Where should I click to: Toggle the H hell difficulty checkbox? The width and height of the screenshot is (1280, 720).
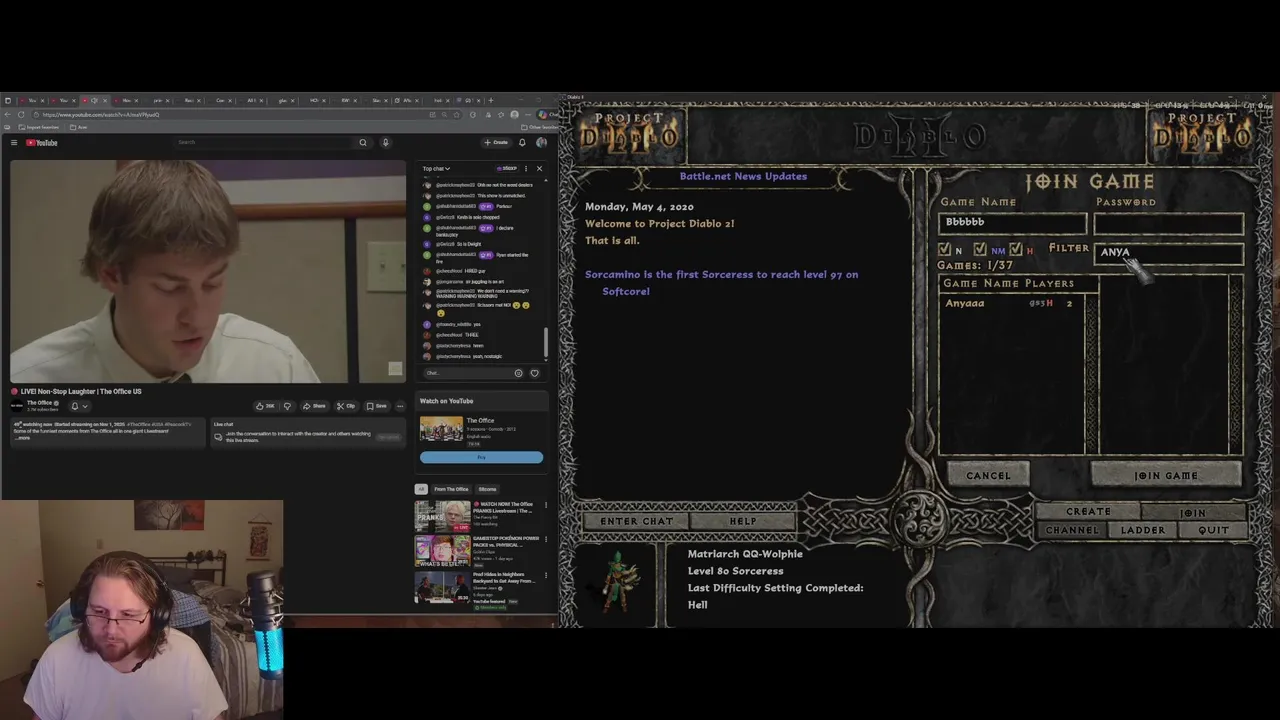coord(1016,249)
